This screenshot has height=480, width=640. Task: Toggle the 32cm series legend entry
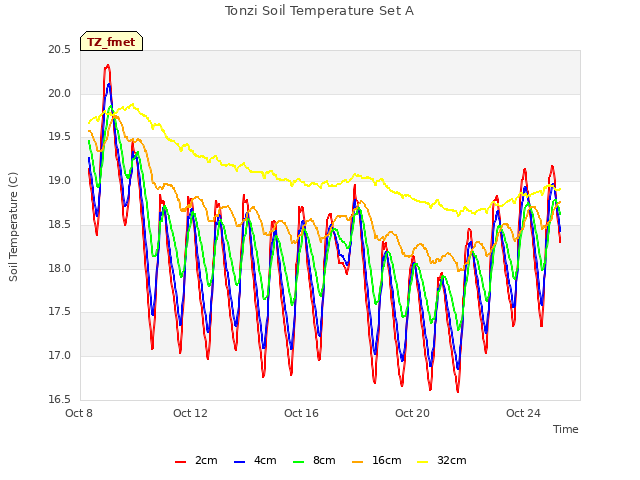442,460
